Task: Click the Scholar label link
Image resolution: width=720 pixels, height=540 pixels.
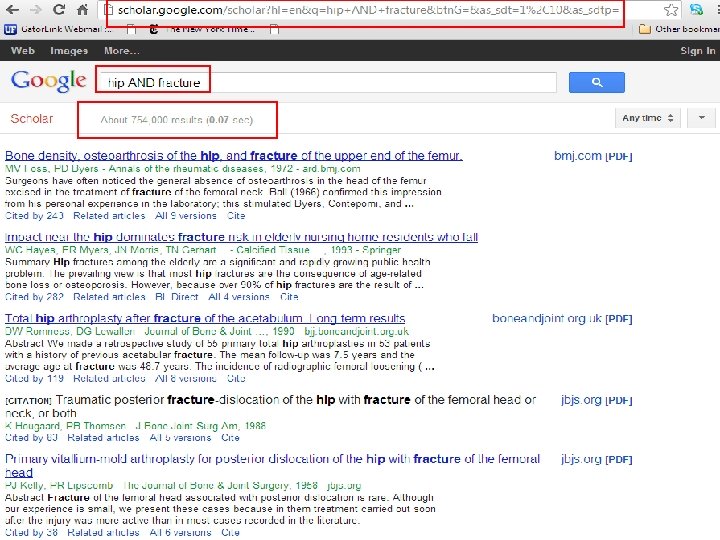Action: point(32,118)
